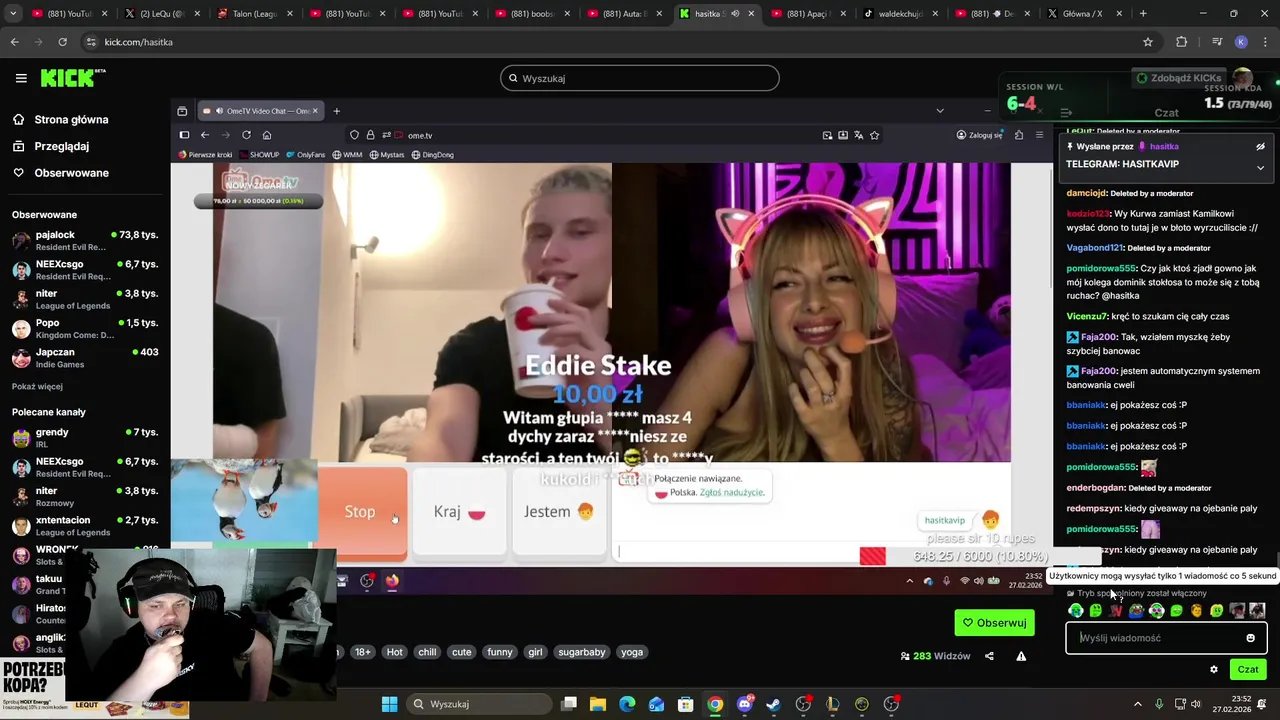Open pajalock channel from followed list
Image resolution: width=1280 pixels, height=720 pixels.
click(85, 240)
